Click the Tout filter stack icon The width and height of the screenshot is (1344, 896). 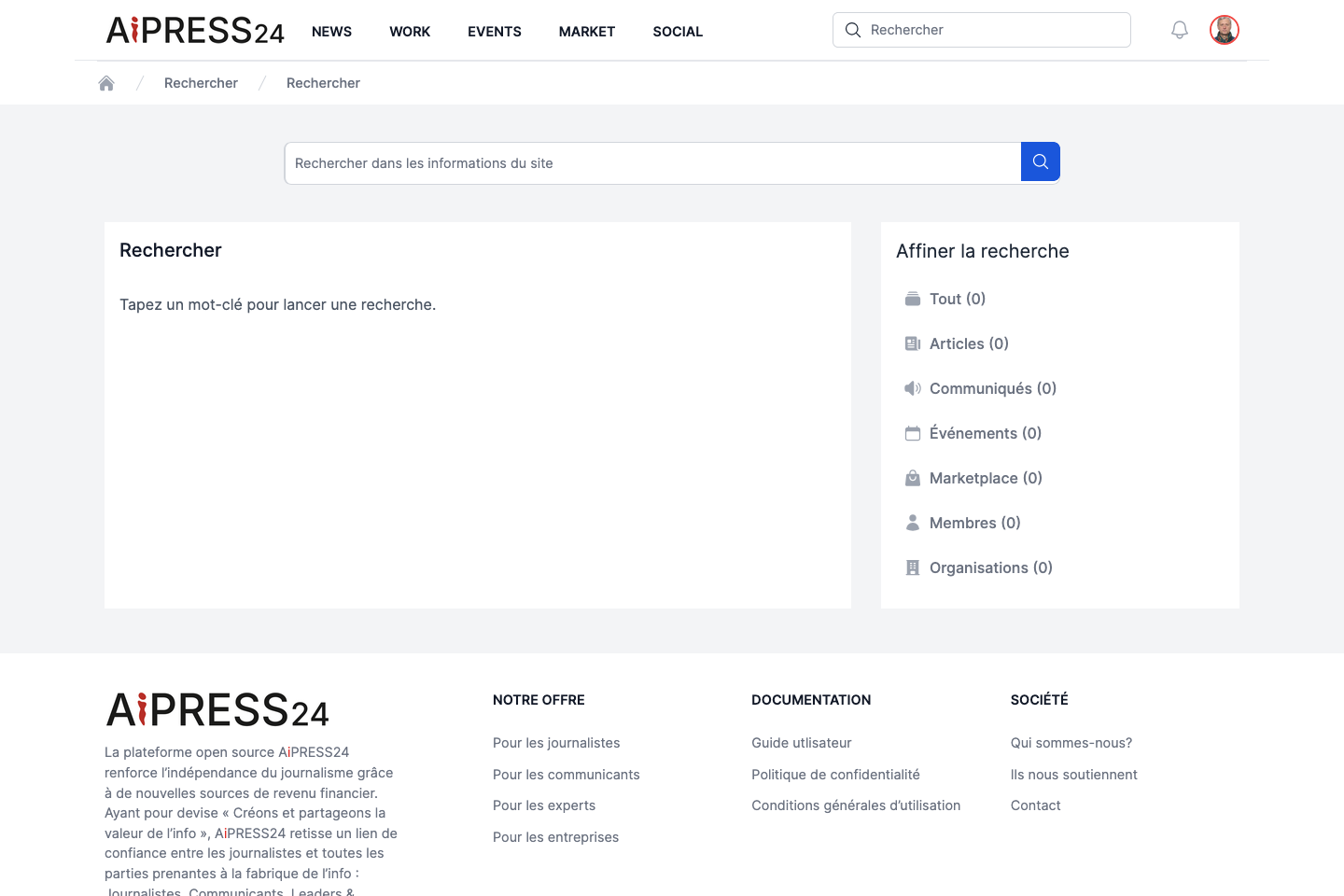point(913,299)
